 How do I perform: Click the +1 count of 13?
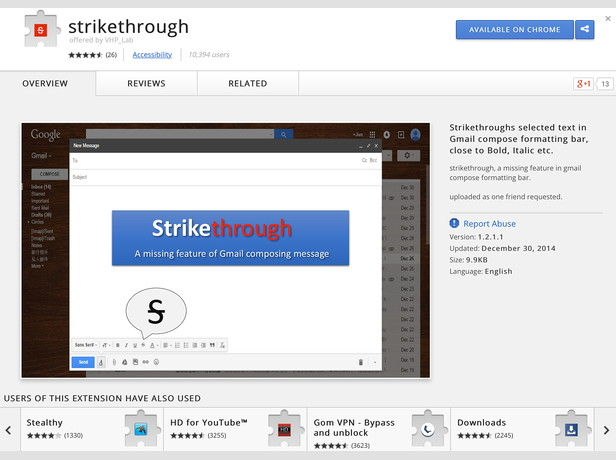coord(605,84)
